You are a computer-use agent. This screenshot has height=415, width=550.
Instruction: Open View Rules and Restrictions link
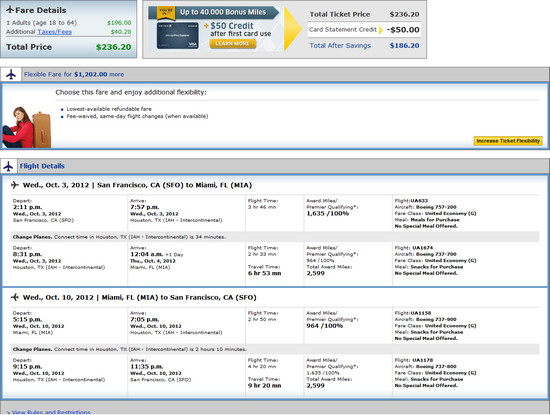(51, 412)
